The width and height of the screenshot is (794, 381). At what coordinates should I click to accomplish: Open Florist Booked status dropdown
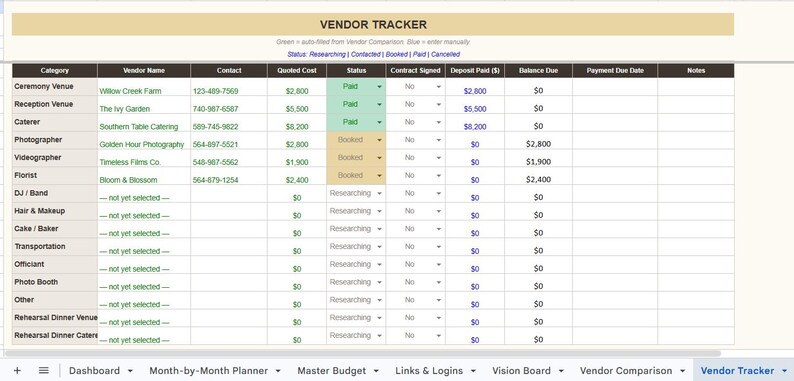click(x=379, y=175)
